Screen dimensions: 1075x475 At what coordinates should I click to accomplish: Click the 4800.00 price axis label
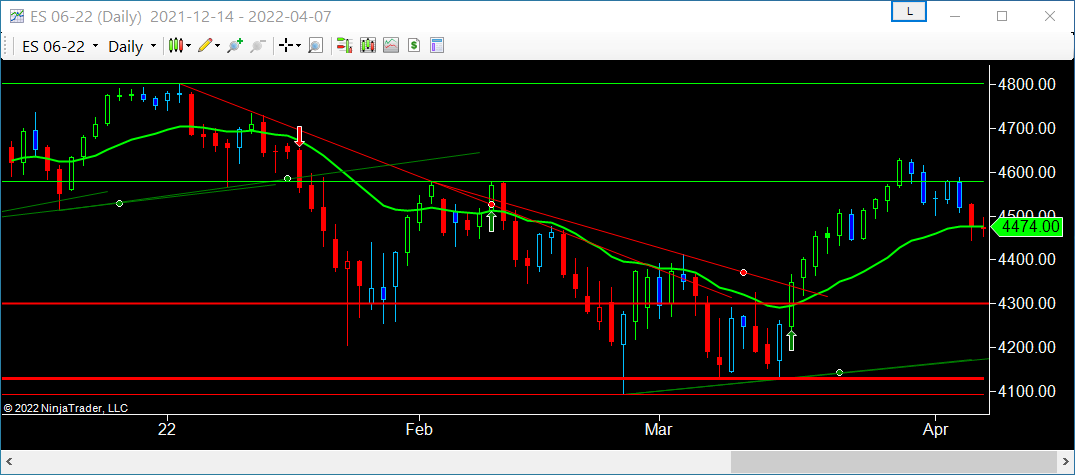(x=1027, y=85)
